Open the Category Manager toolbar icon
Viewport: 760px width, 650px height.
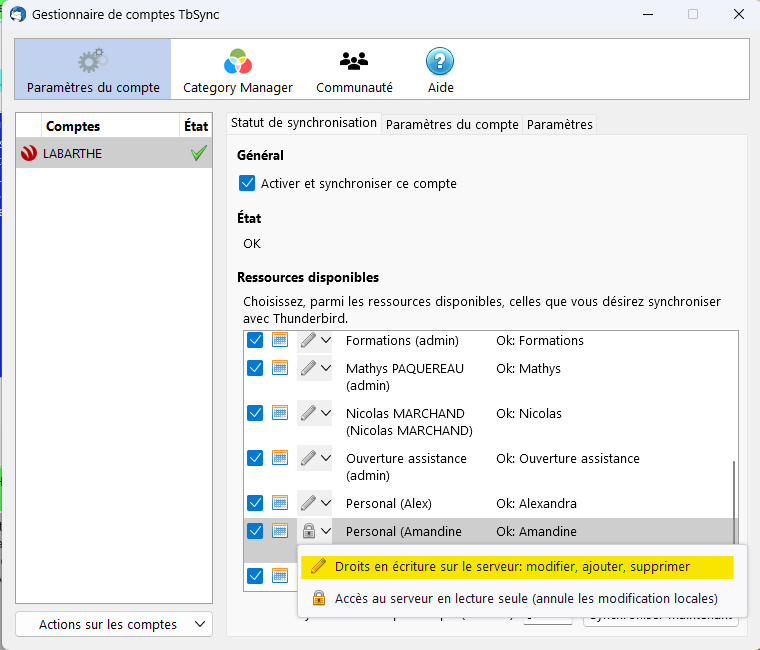click(x=238, y=63)
